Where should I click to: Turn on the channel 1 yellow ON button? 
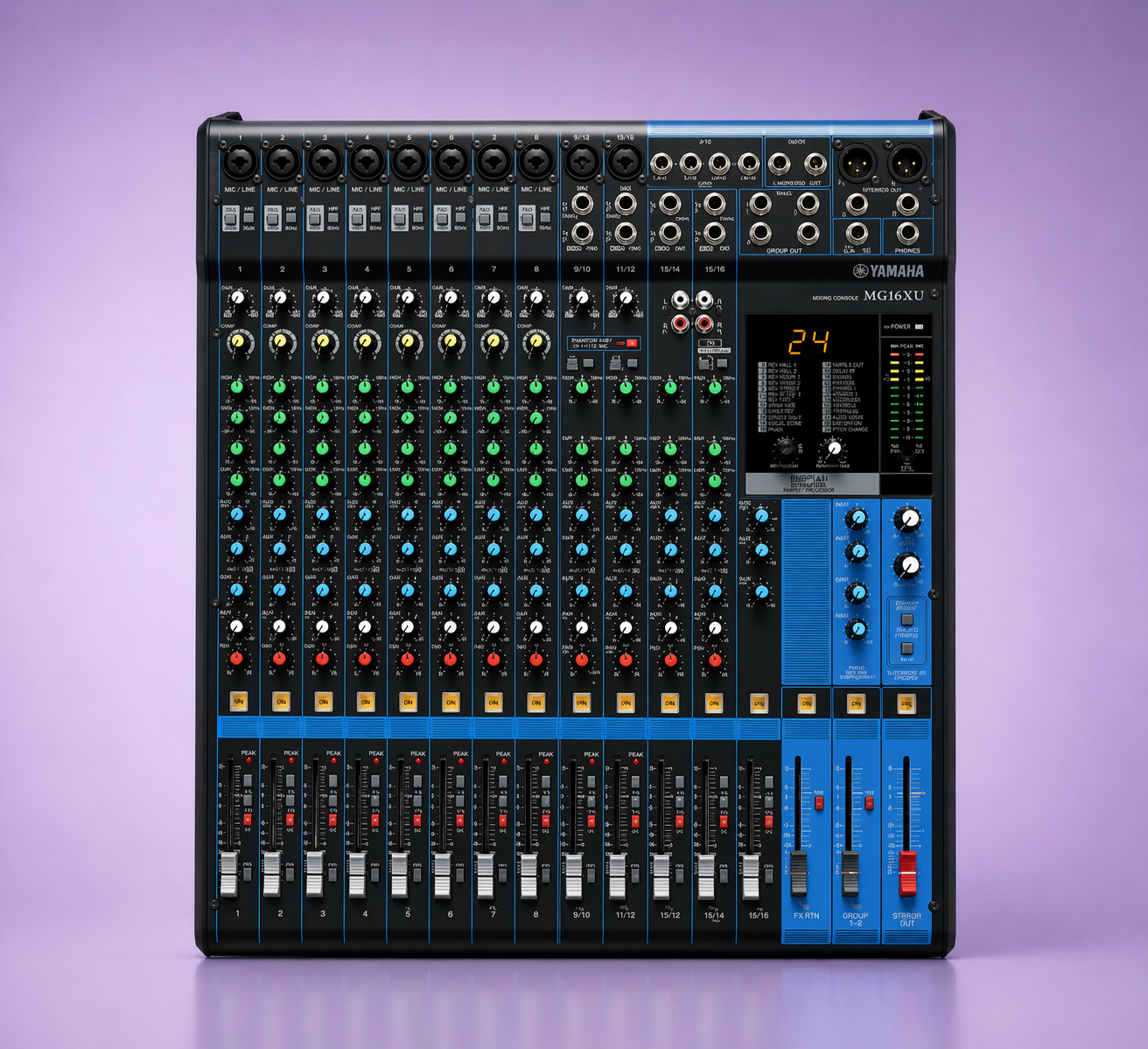click(x=238, y=701)
